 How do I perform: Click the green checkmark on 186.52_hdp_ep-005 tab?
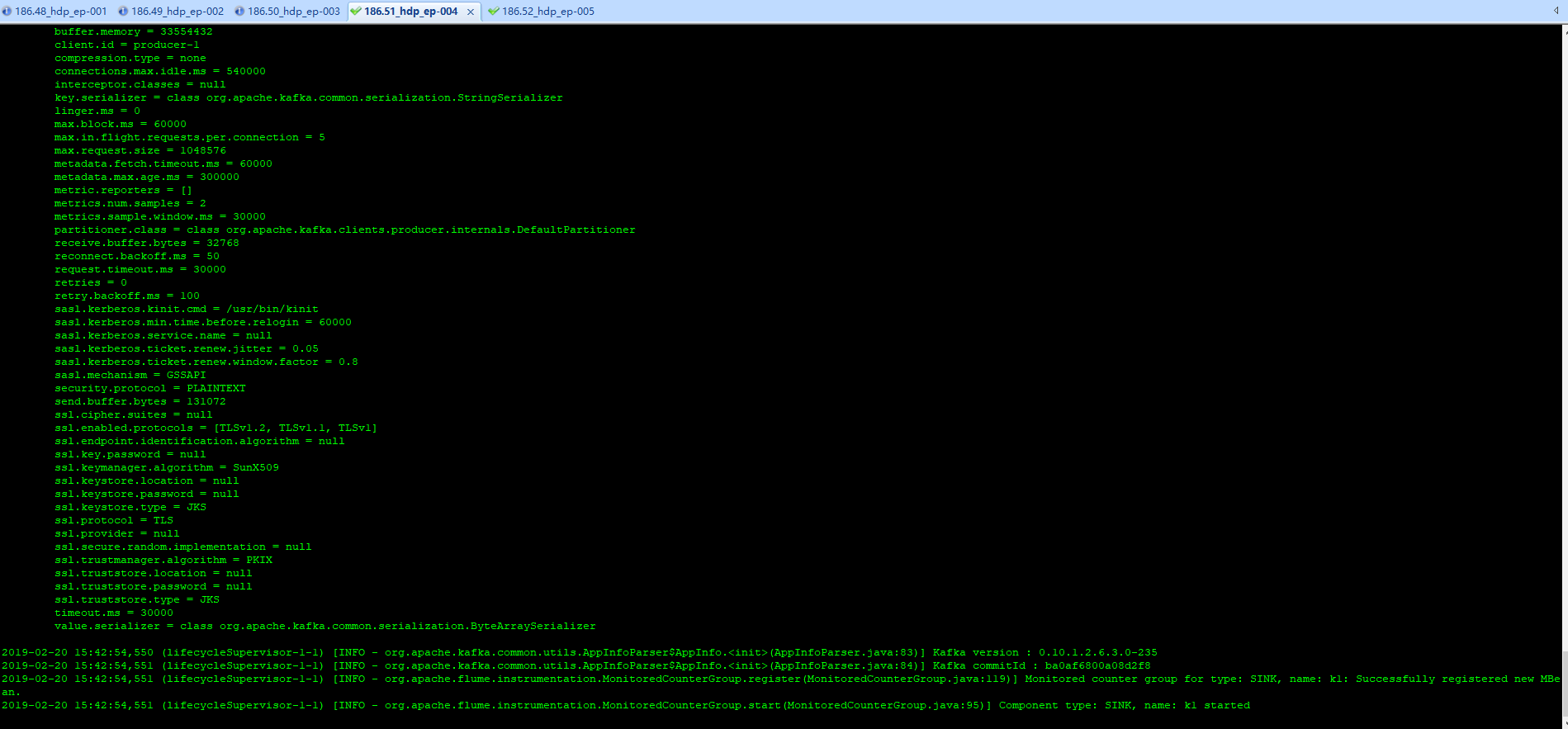(494, 12)
